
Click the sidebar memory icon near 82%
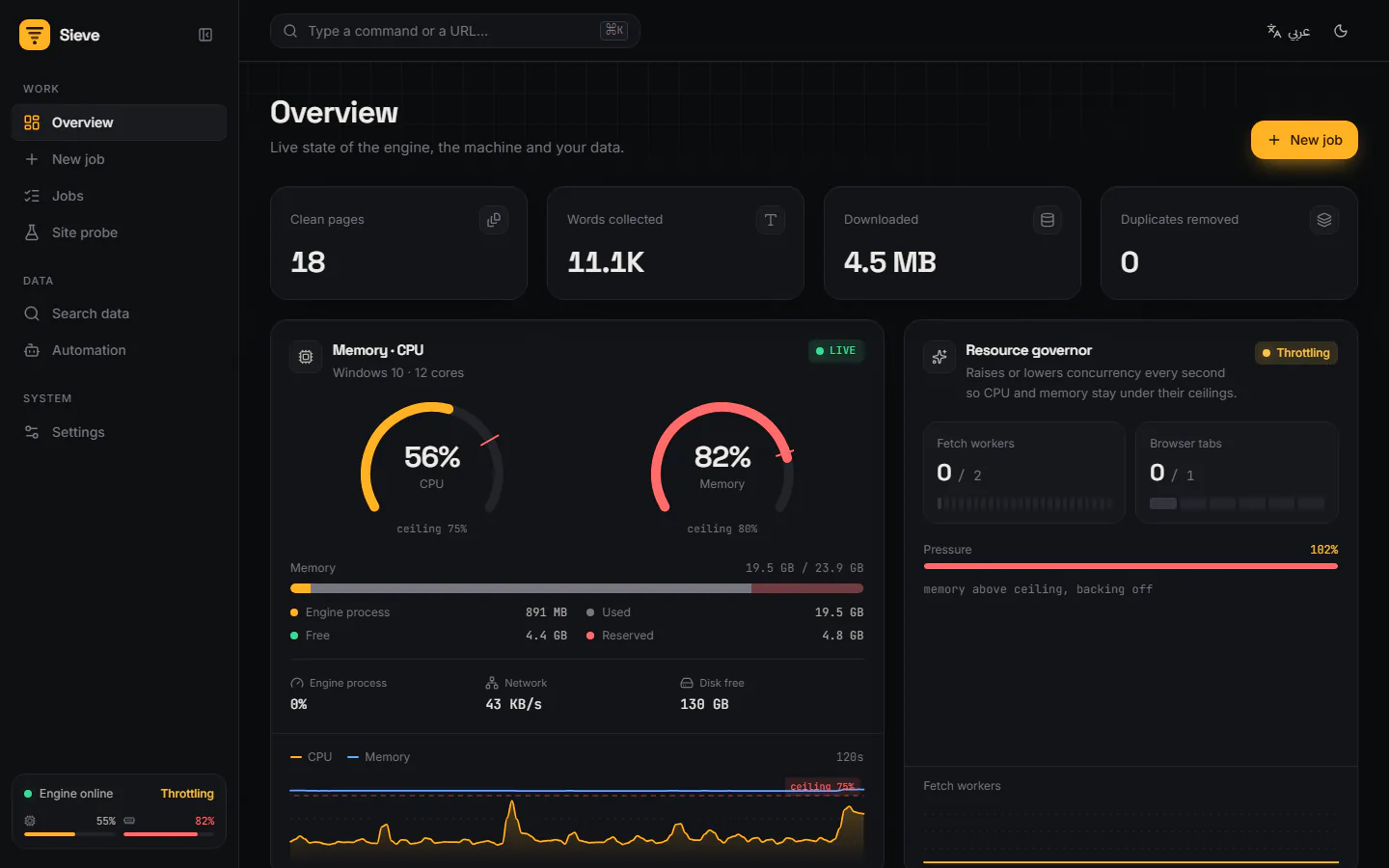(129, 821)
